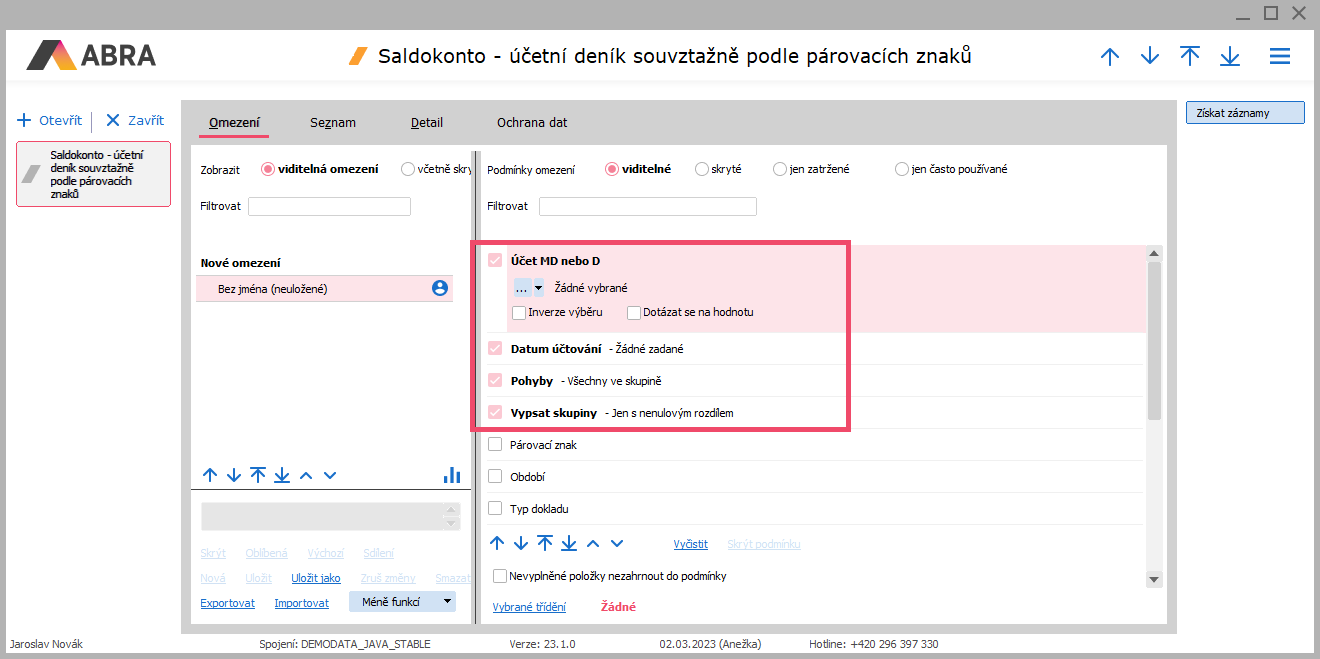Jump to first record using the header arrow
This screenshot has height=659, width=1320.
(x=1190, y=57)
